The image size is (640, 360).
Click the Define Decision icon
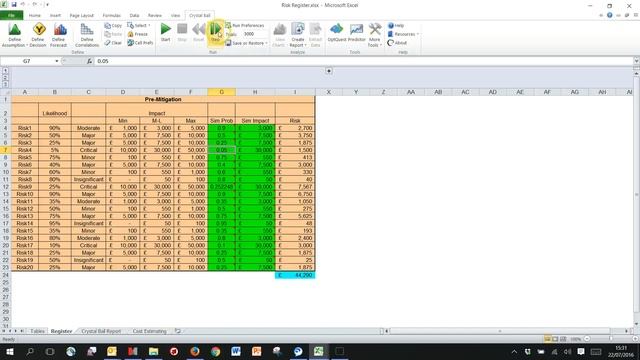[x=38, y=35]
